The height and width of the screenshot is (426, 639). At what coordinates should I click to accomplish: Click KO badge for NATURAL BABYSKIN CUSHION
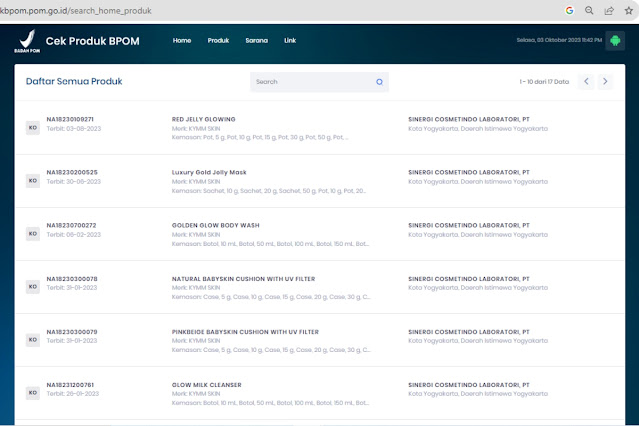(33, 287)
